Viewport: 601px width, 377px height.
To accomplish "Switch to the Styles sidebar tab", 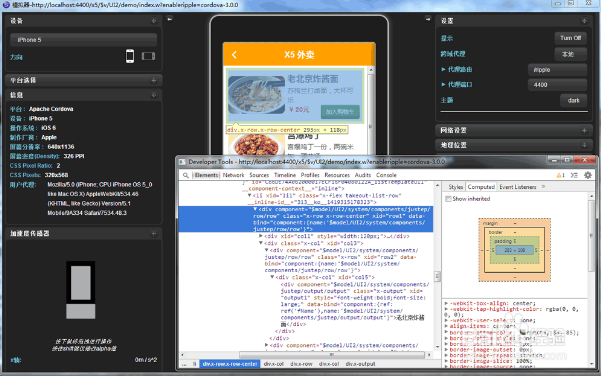I will [x=456, y=187].
